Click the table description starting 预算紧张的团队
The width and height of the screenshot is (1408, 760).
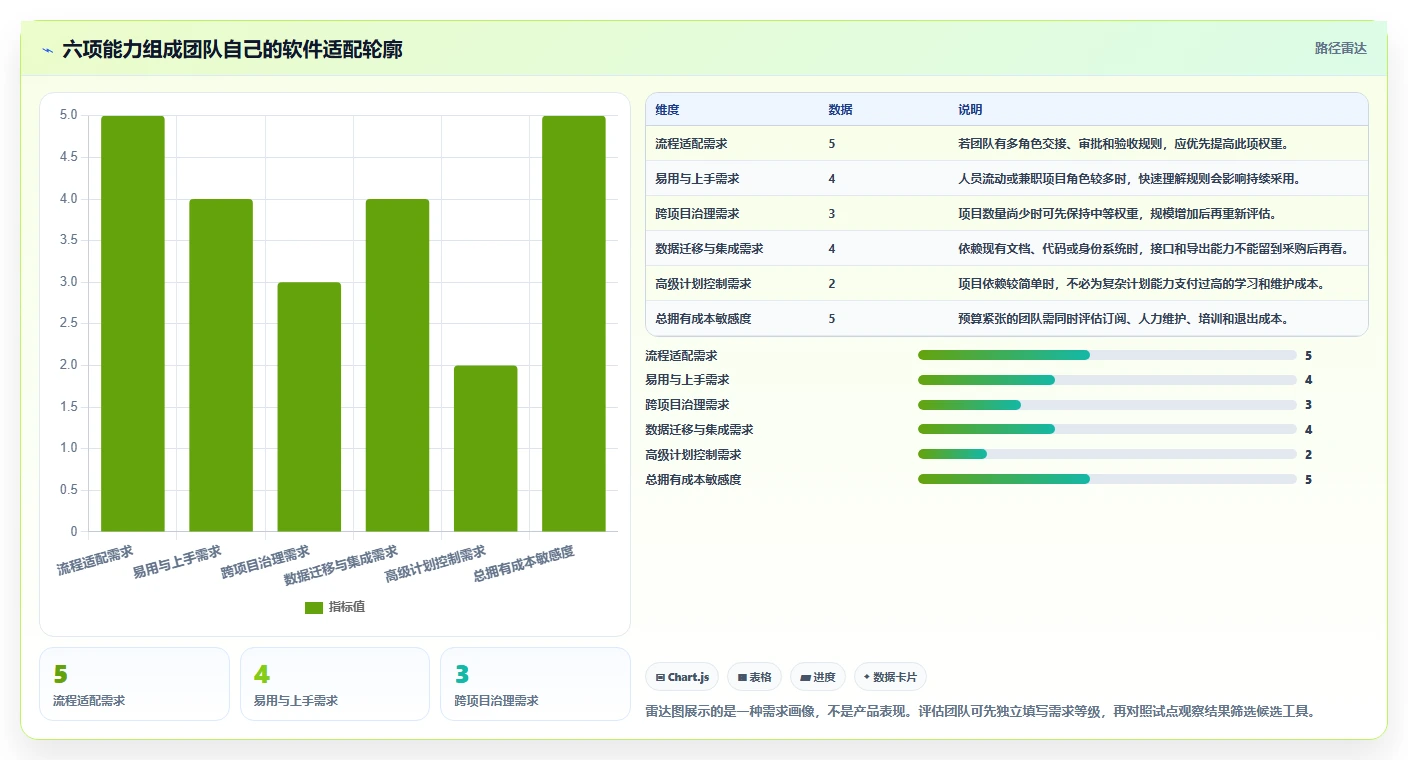pos(1123,319)
